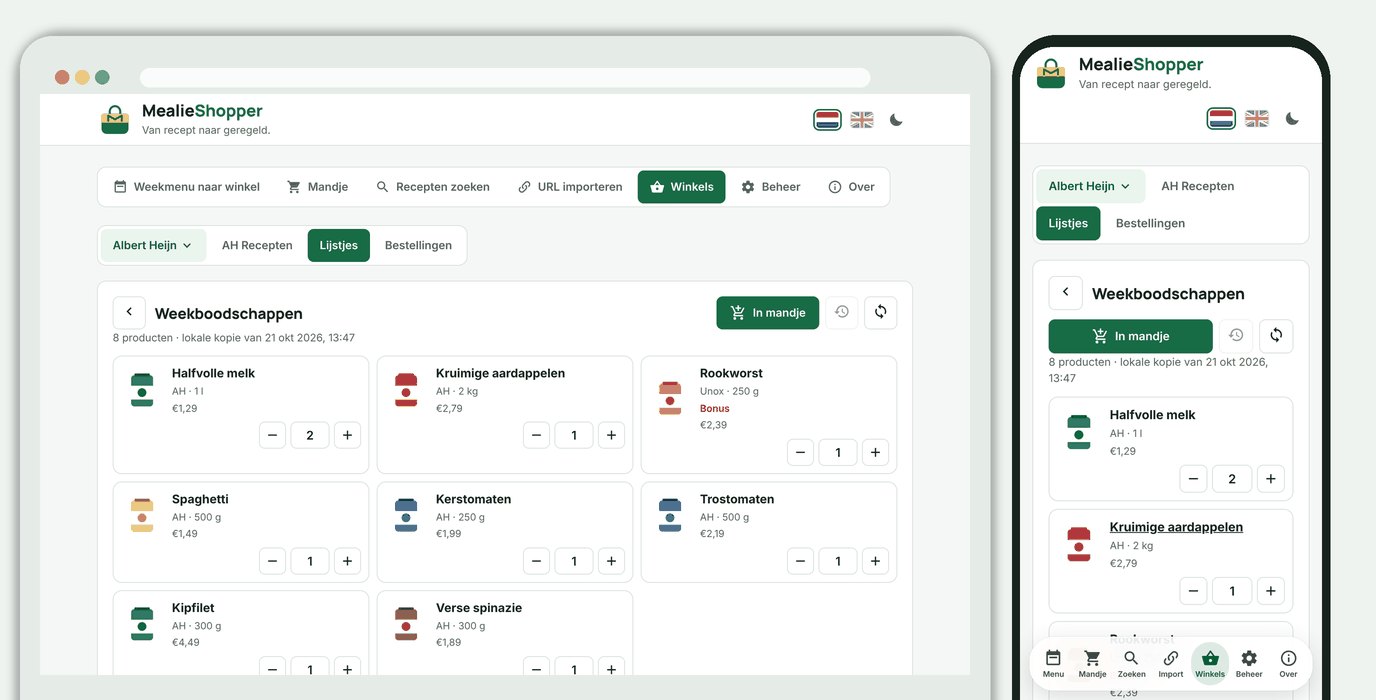Image resolution: width=1376 pixels, height=700 pixels.
Task: Increase Rookworst quantity on desktop
Action: tap(875, 452)
